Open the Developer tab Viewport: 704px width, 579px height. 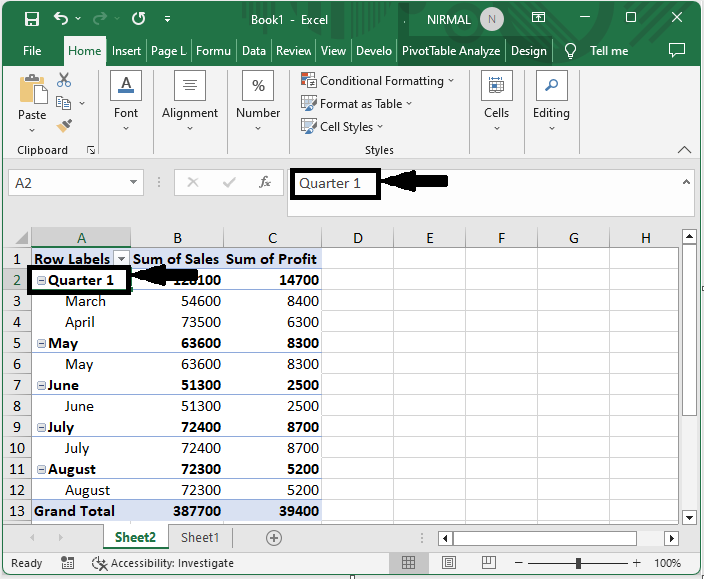click(374, 51)
